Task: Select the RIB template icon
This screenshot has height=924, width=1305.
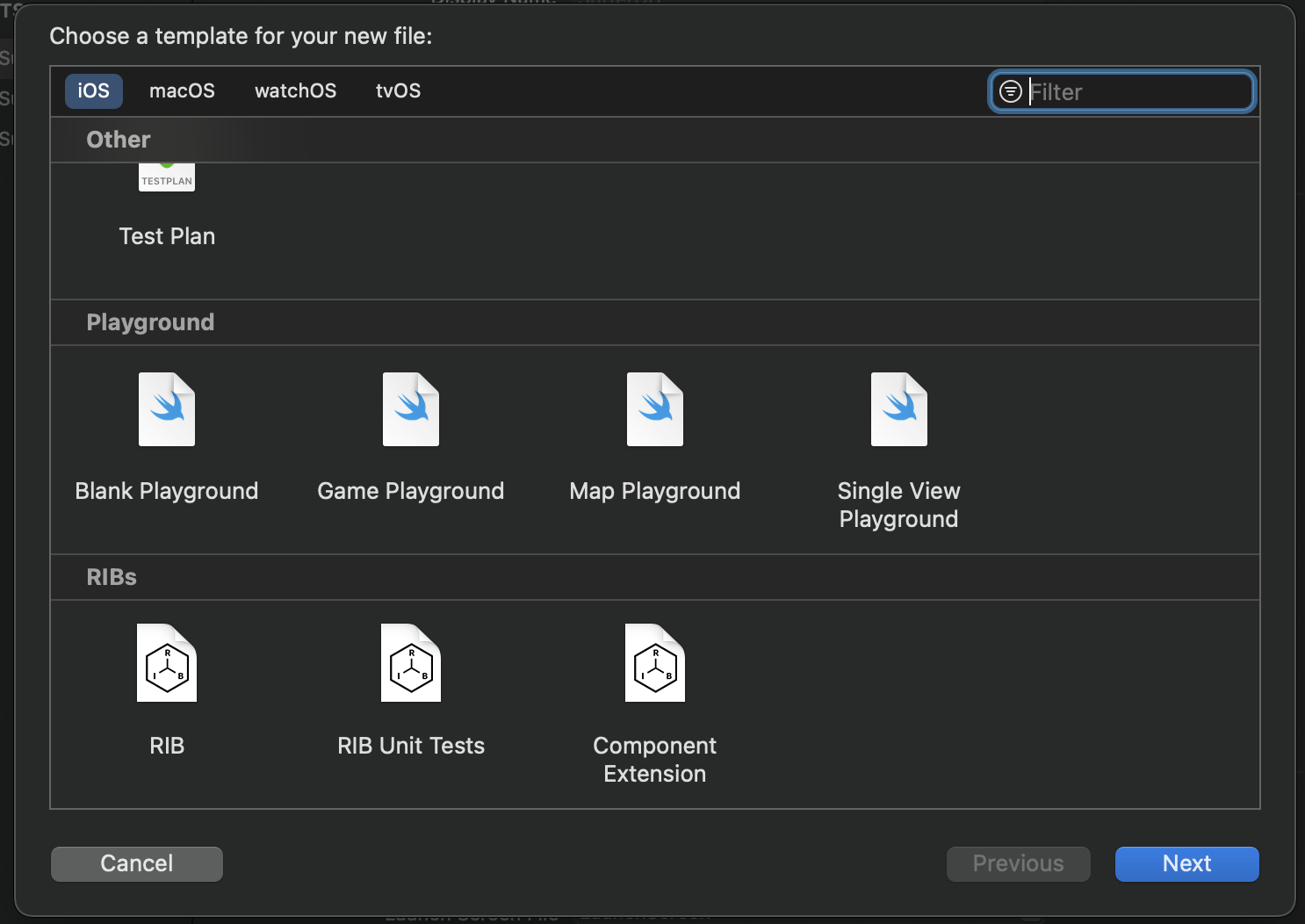Action: pos(167,663)
